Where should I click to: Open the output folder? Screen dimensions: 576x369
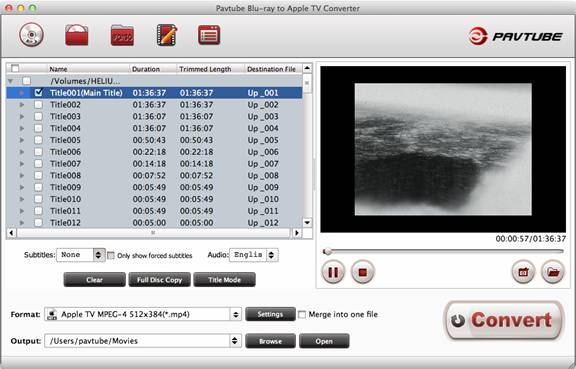click(x=324, y=341)
